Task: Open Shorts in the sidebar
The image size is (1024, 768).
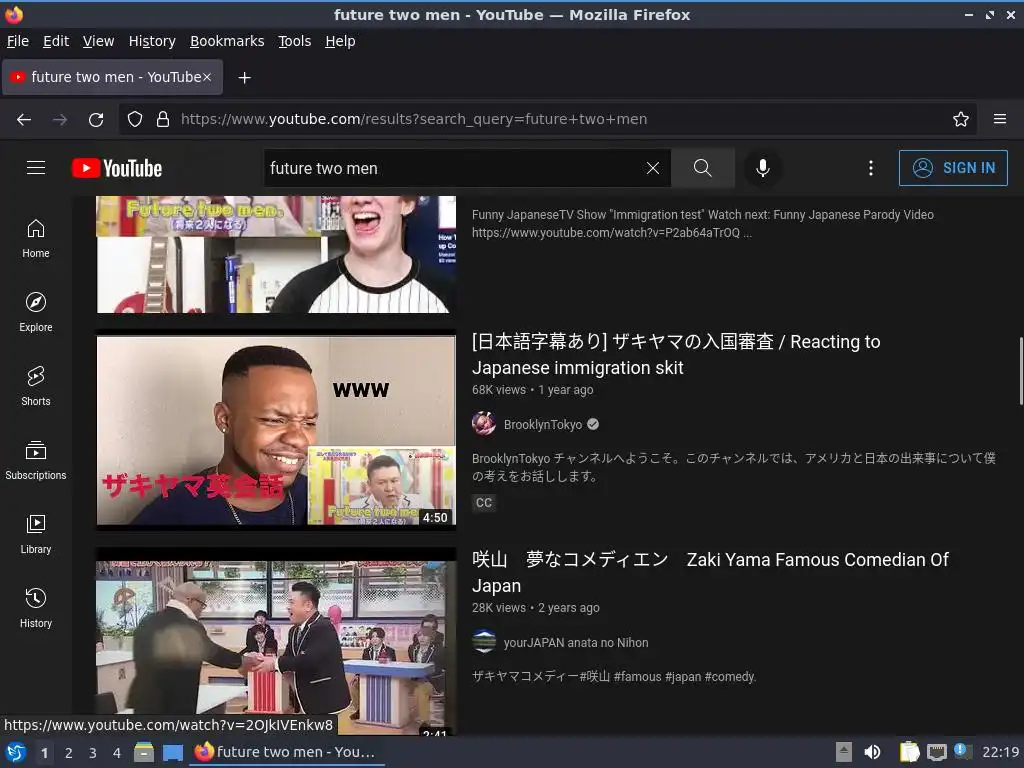Action: click(36, 386)
